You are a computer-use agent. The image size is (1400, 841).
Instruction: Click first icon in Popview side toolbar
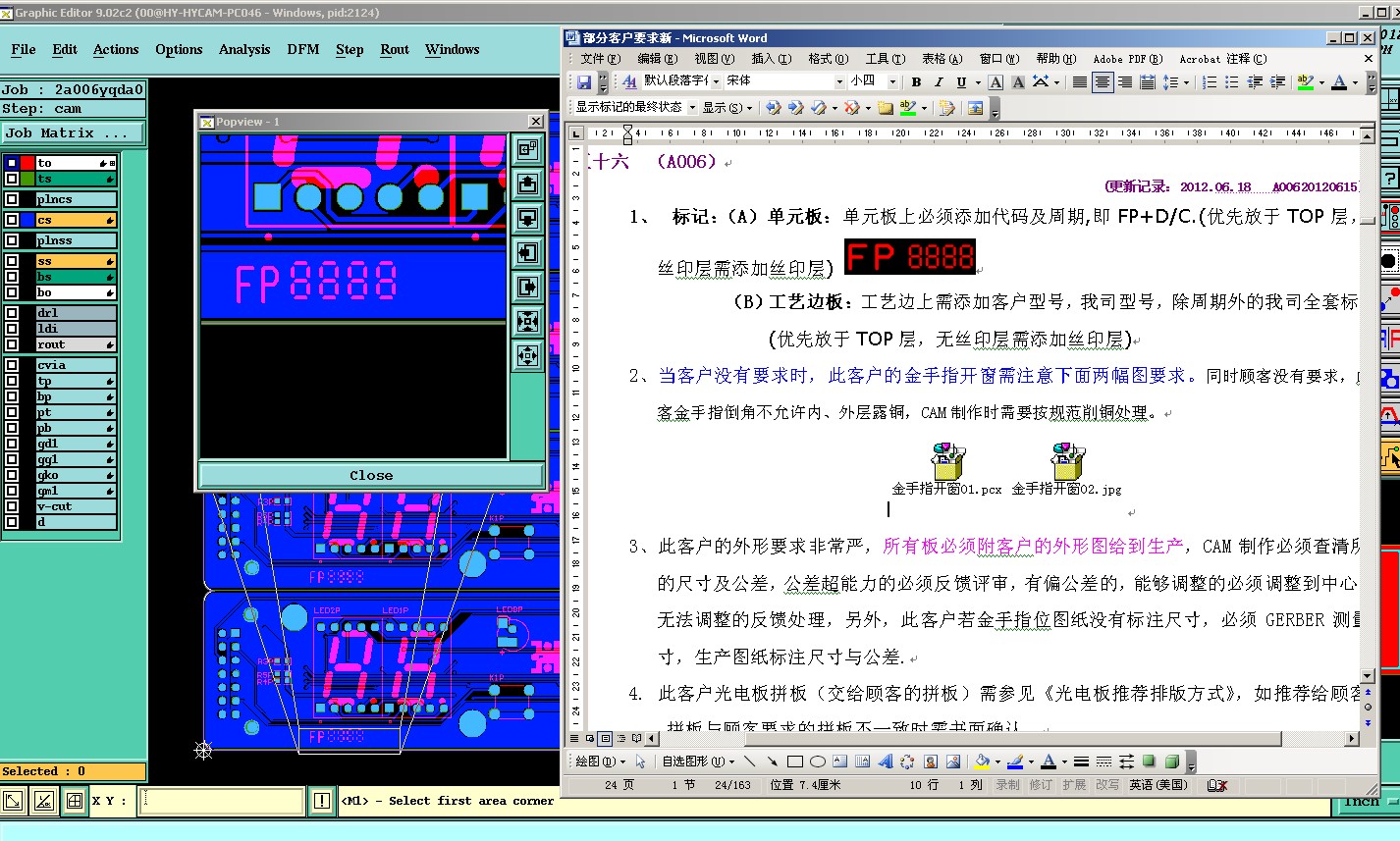pyautogui.click(x=527, y=149)
